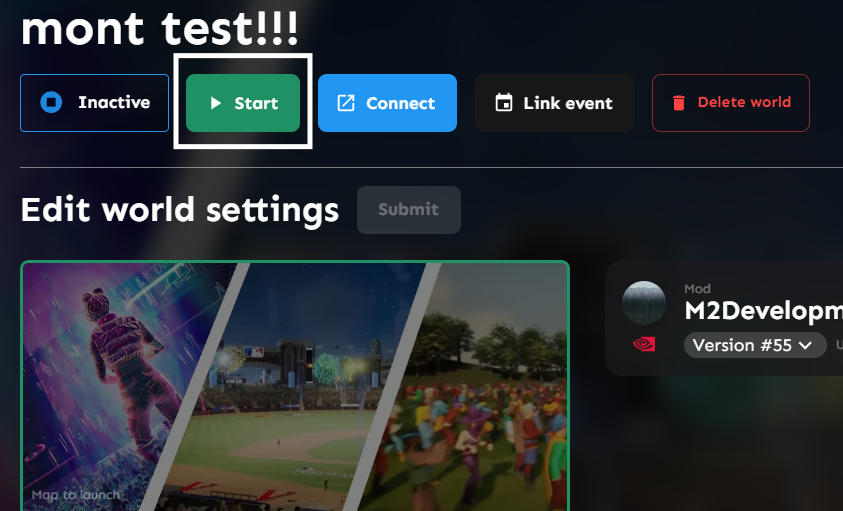This screenshot has height=511, width=843.
Task: Click the Map to launch label
Action: (76, 495)
